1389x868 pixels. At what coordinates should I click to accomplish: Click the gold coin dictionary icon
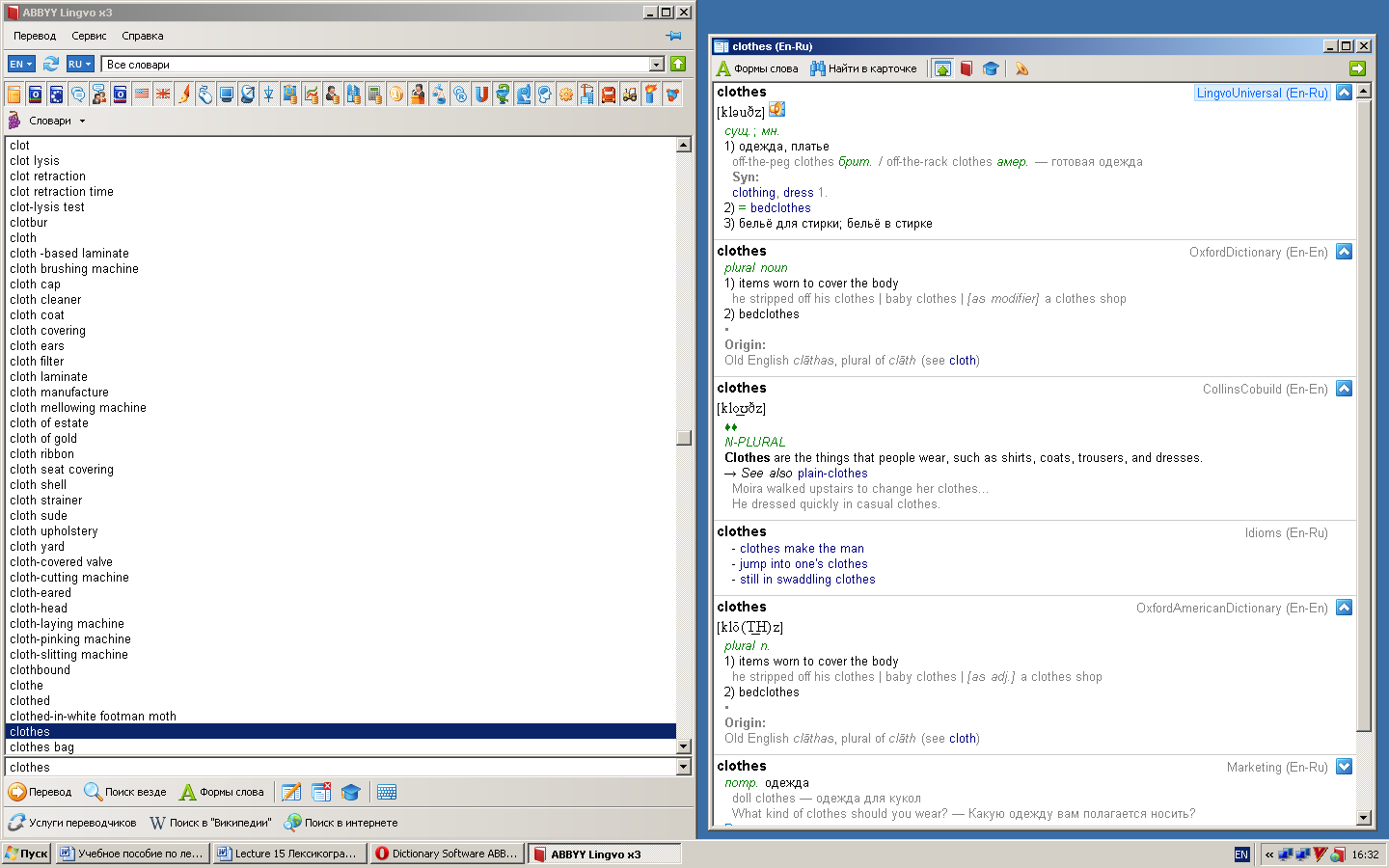coord(396,94)
